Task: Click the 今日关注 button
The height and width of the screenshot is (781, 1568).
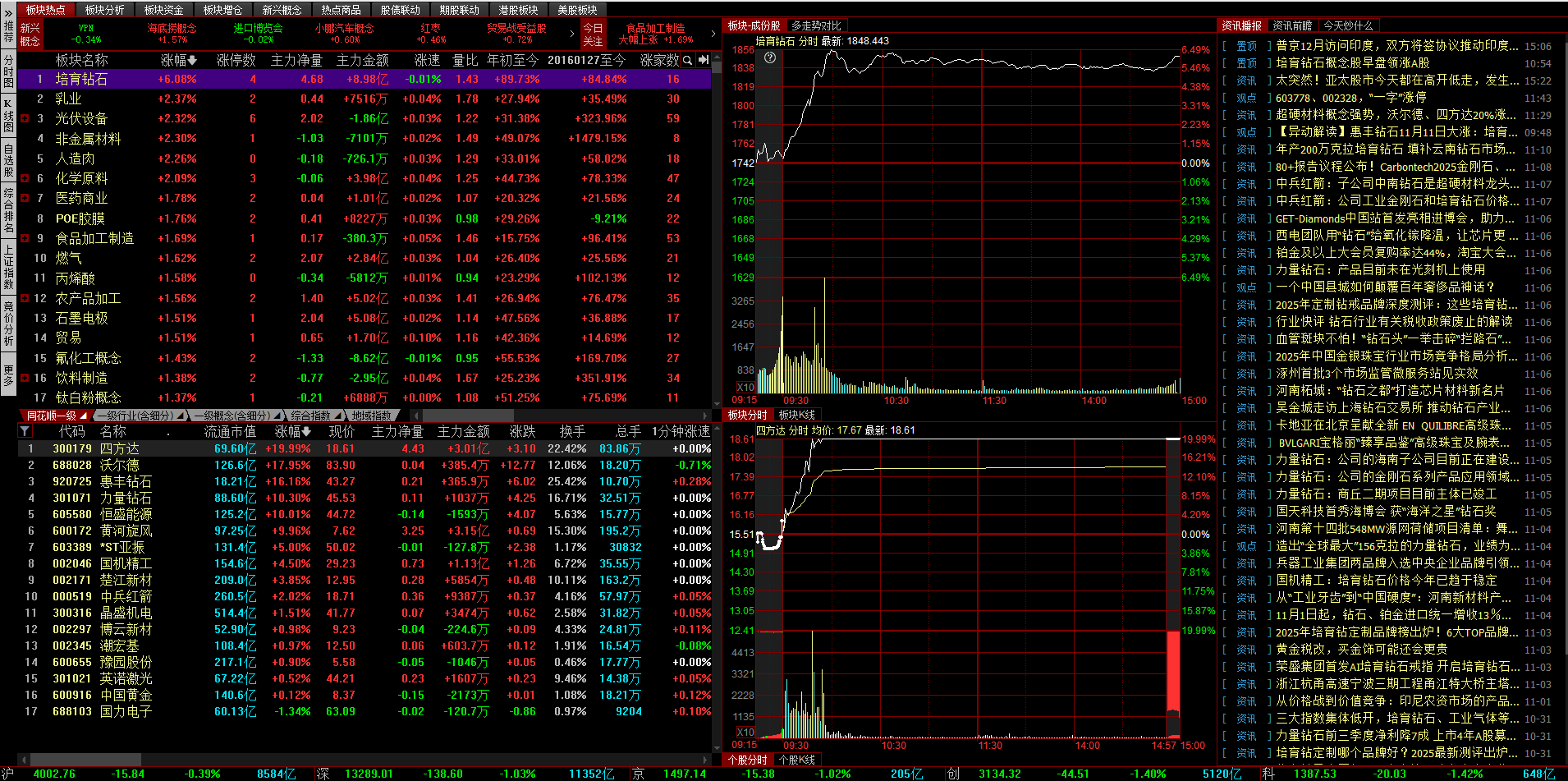Action: tap(593, 34)
